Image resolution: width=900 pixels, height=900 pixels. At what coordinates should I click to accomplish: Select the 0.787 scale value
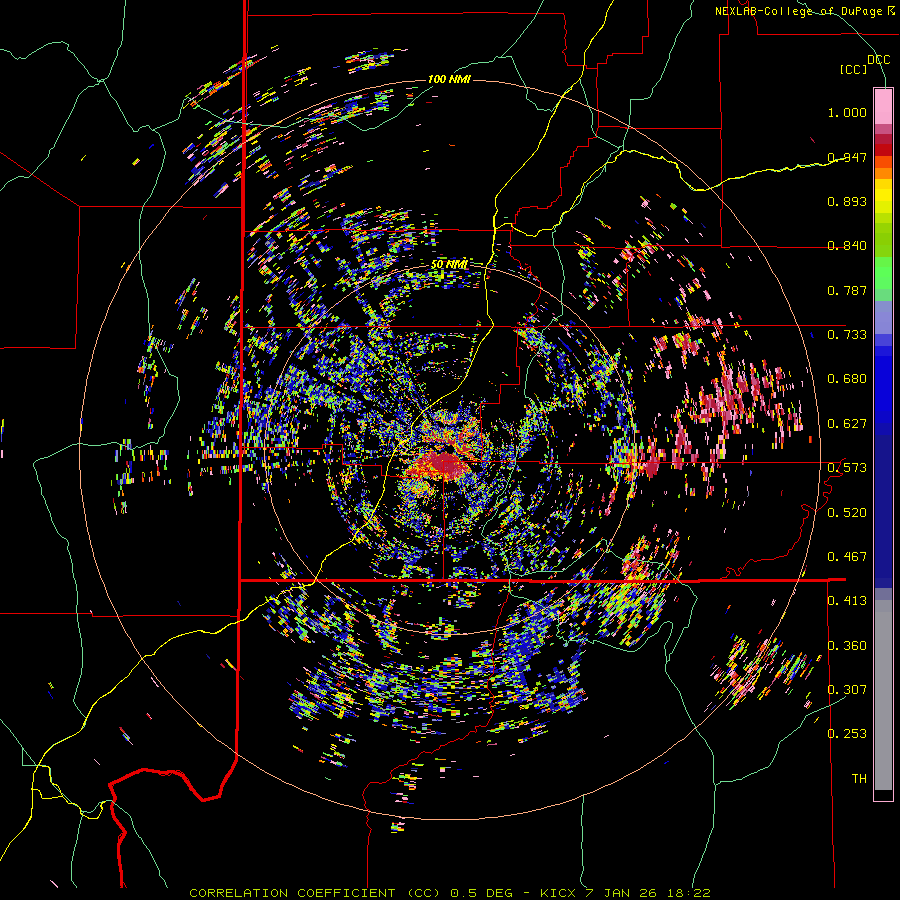pyautogui.click(x=847, y=290)
